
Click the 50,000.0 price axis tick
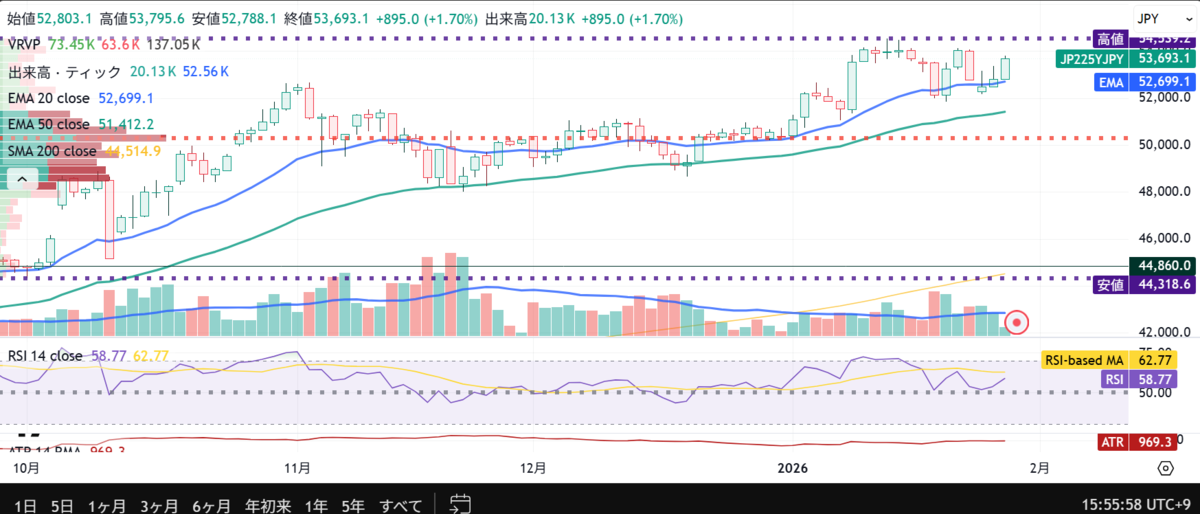(1163, 144)
